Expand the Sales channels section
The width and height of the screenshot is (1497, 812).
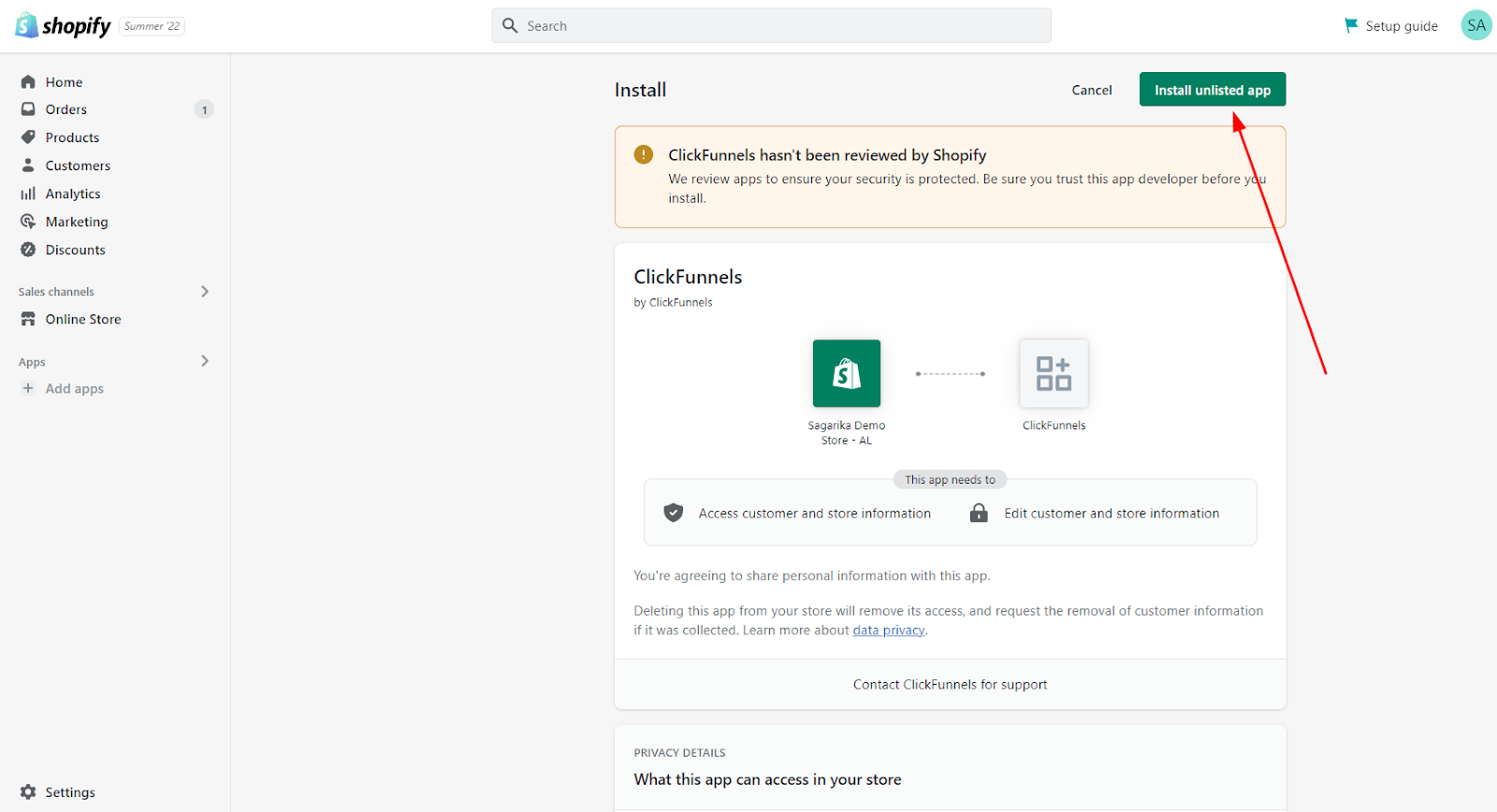(x=205, y=292)
